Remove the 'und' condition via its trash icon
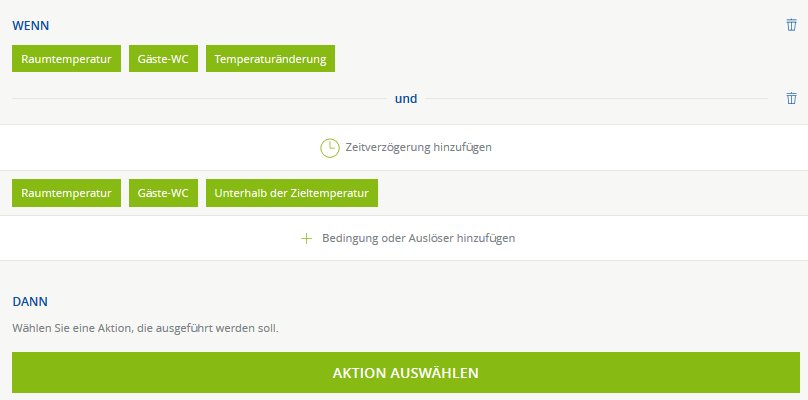This screenshot has width=808, height=400. coord(792,98)
